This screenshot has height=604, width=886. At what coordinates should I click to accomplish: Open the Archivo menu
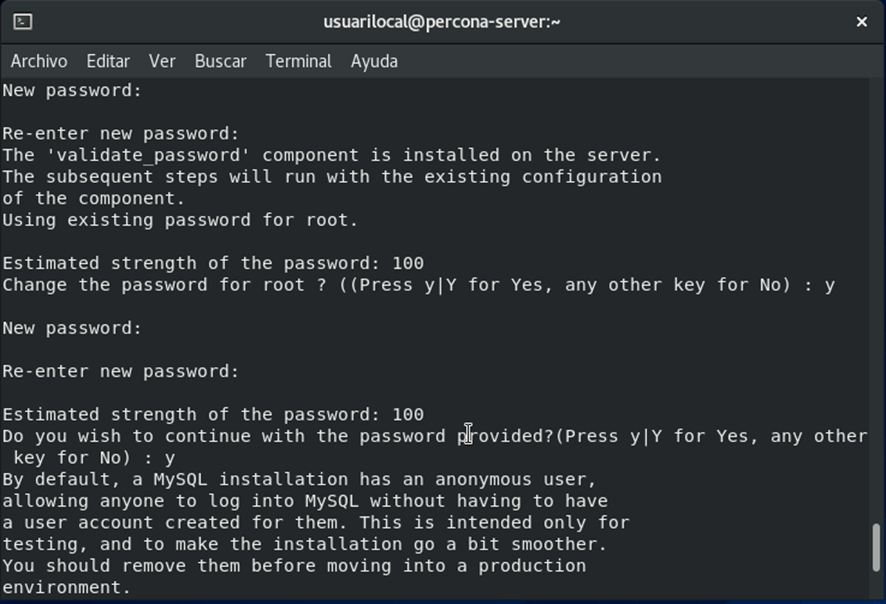[38, 61]
